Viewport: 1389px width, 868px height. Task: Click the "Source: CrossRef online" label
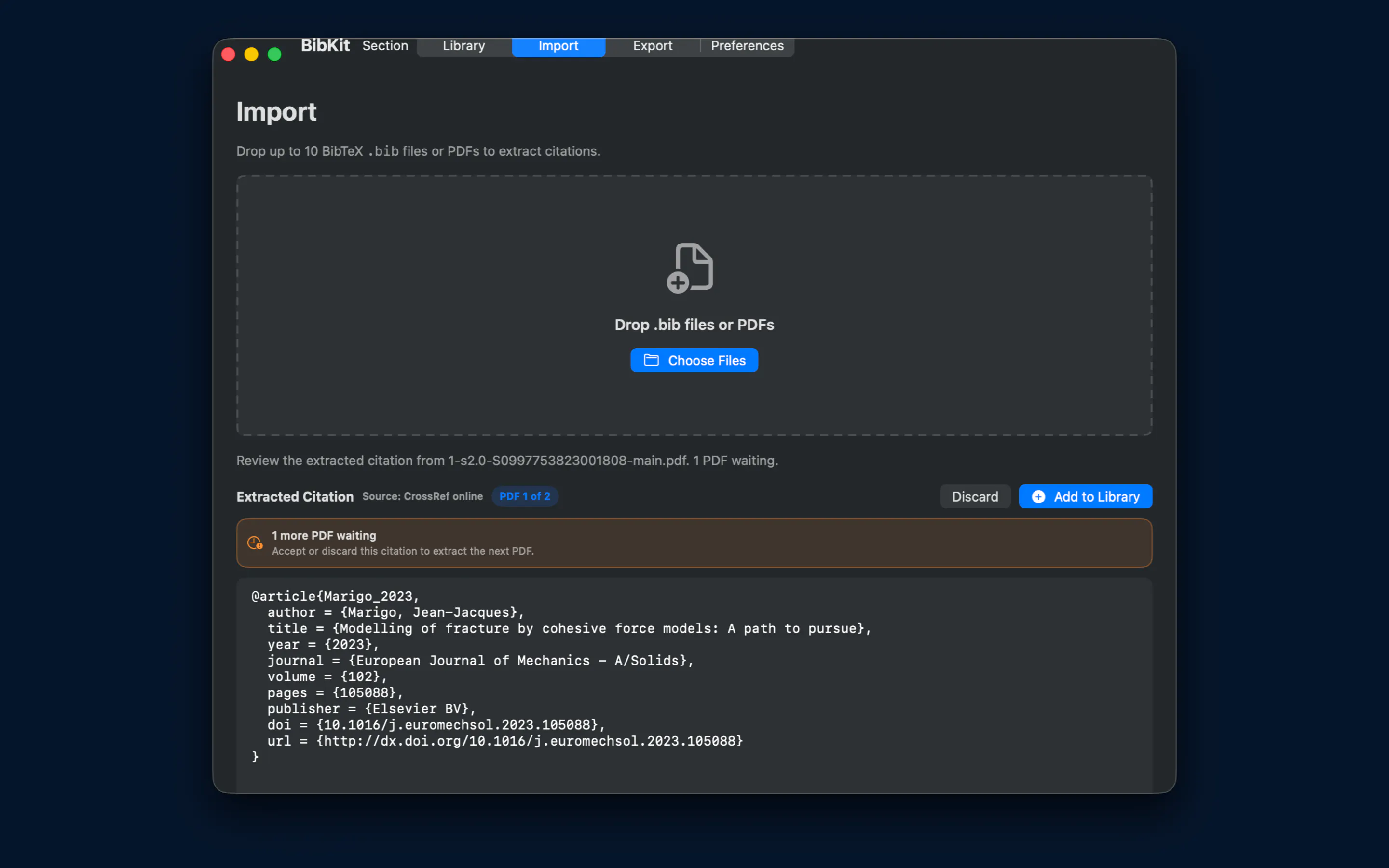tap(422, 497)
